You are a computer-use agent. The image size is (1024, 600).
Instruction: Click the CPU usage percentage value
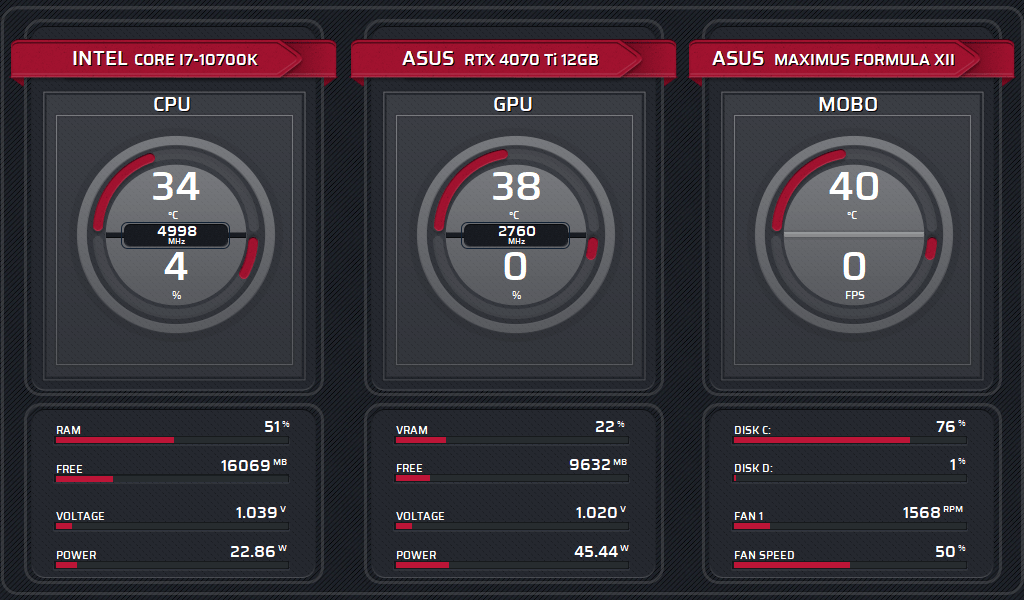176,268
